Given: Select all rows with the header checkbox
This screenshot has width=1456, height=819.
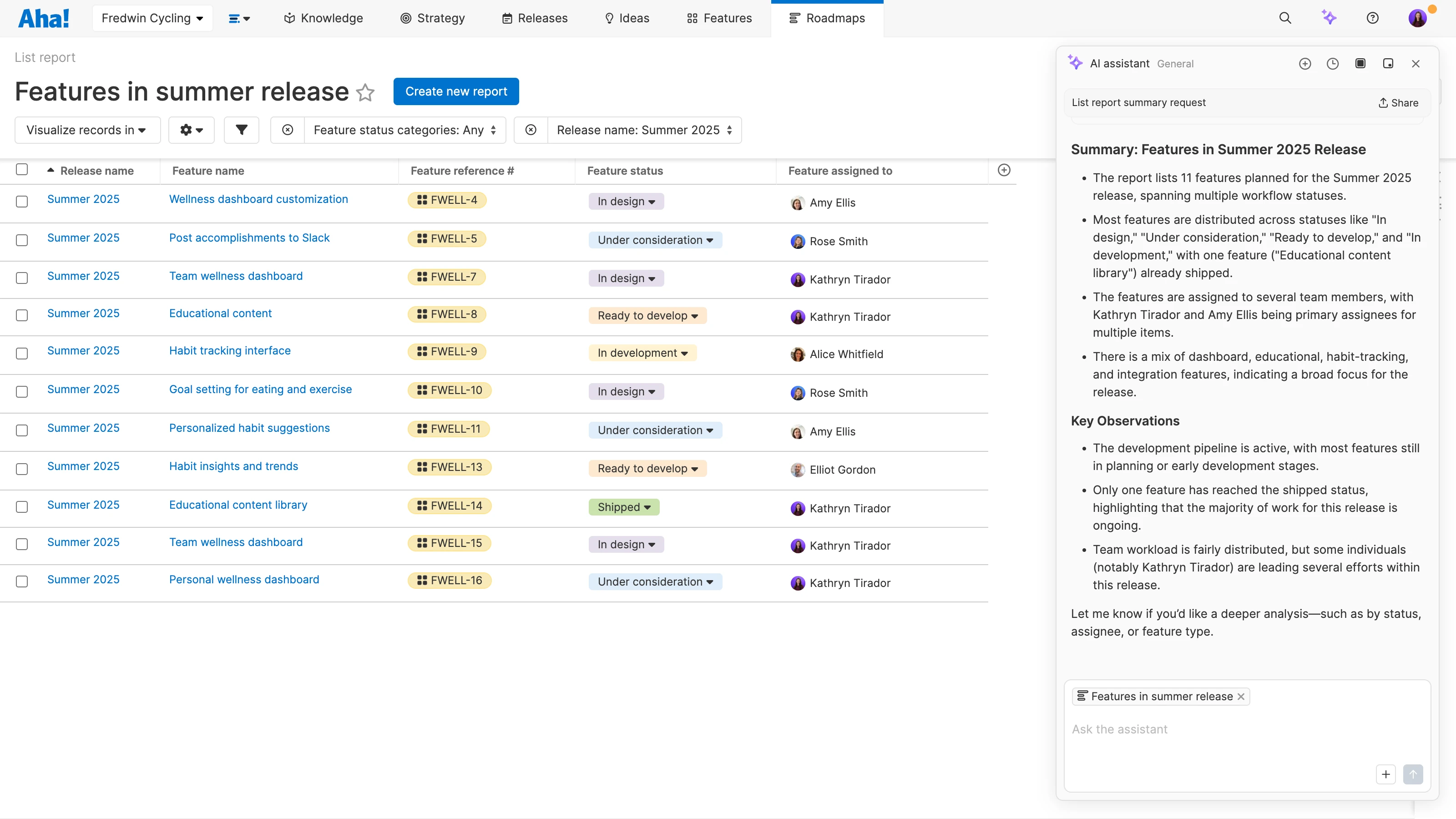Looking at the screenshot, I should pos(21,169).
